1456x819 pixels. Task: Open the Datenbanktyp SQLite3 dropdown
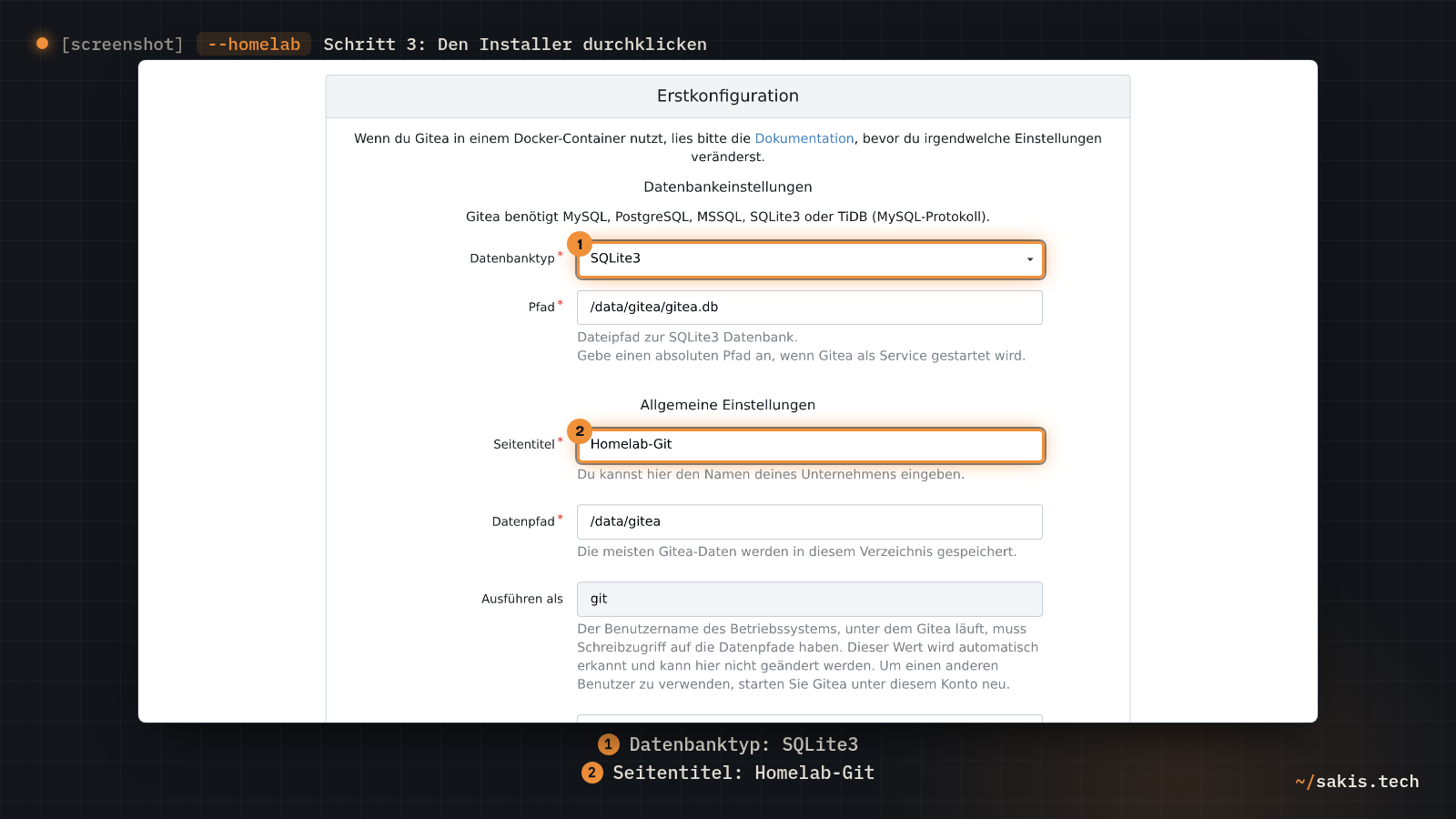click(x=810, y=259)
